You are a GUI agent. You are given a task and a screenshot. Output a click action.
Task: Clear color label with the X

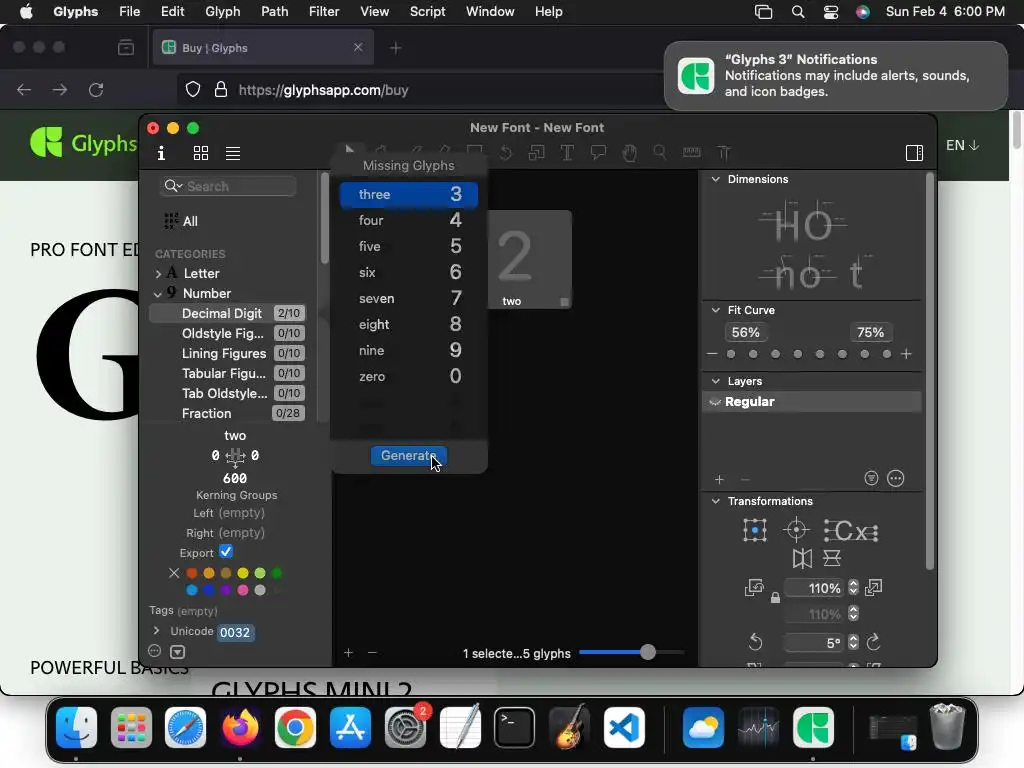(x=174, y=573)
